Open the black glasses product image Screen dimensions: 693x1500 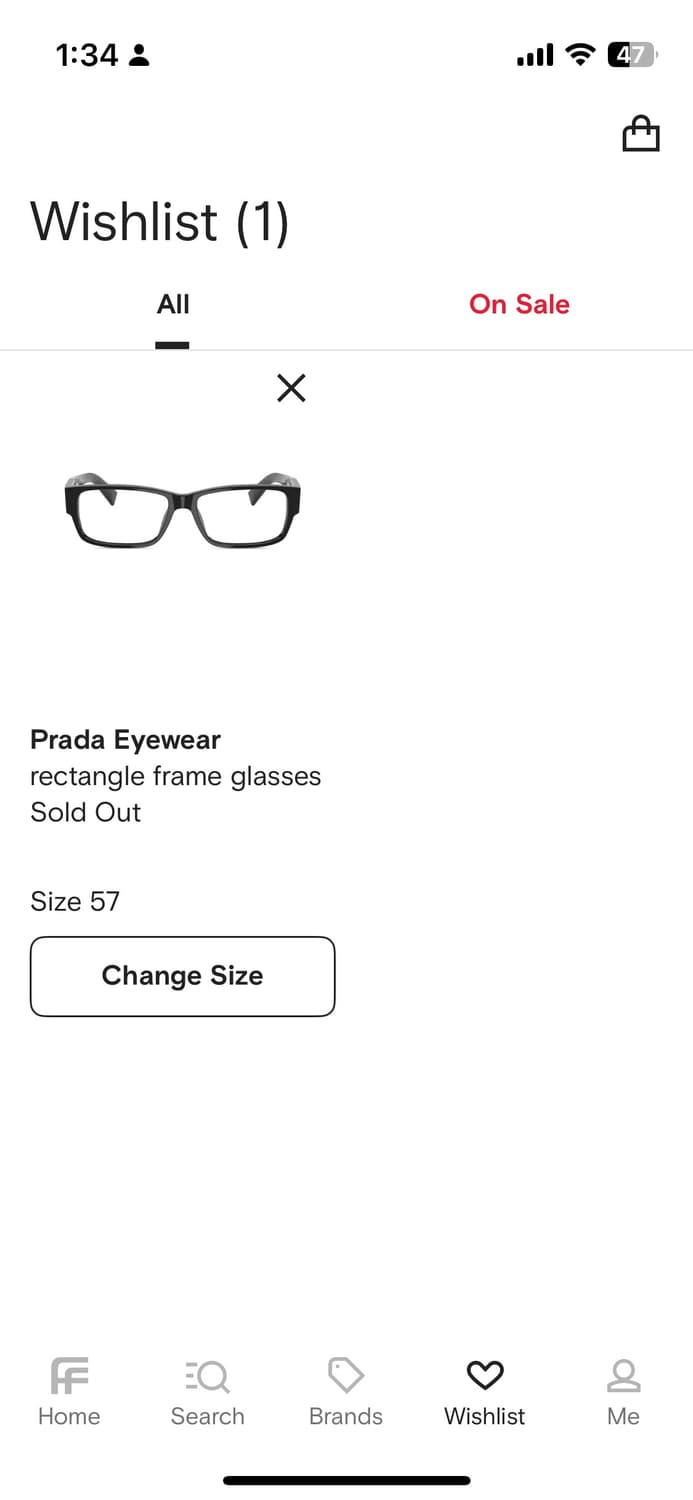182,510
